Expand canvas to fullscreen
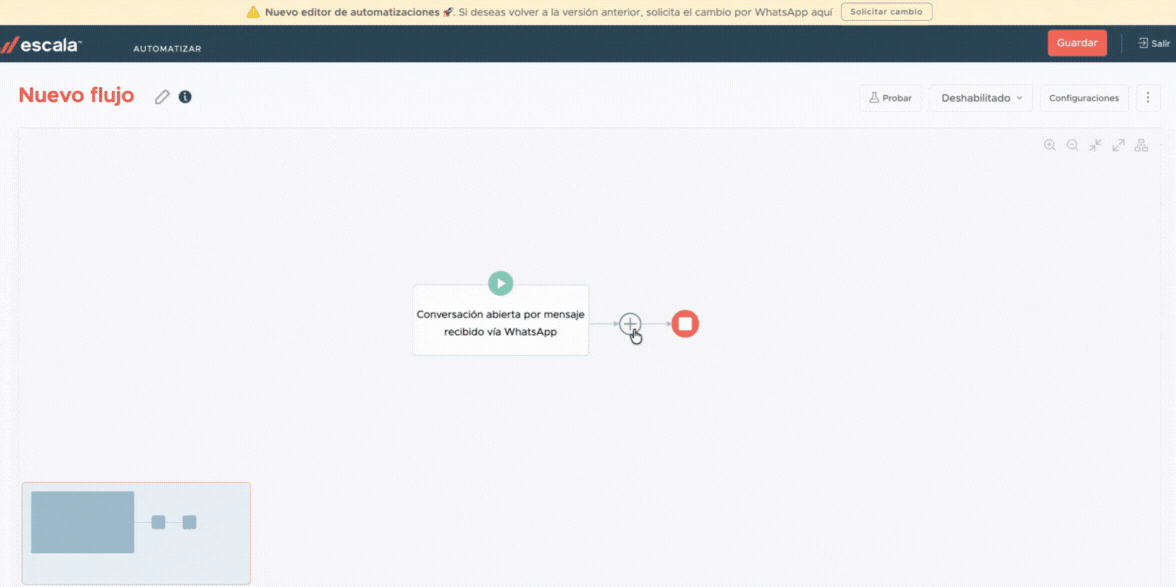This screenshot has width=1176, height=587. pos(1118,145)
